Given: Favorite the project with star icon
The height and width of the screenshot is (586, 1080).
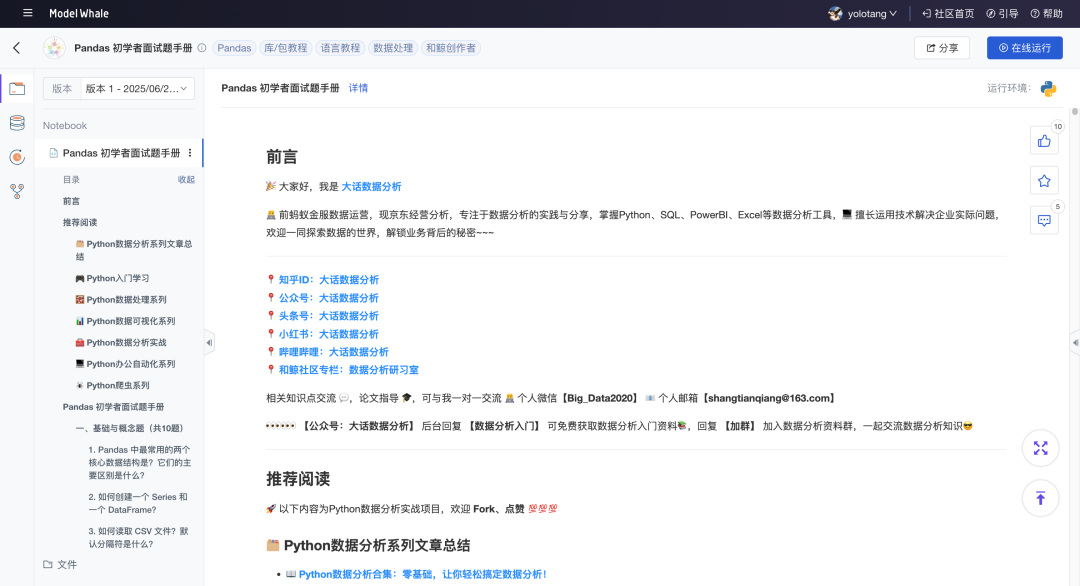Looking at the screenshot, I should click(x=1044, y=181).
